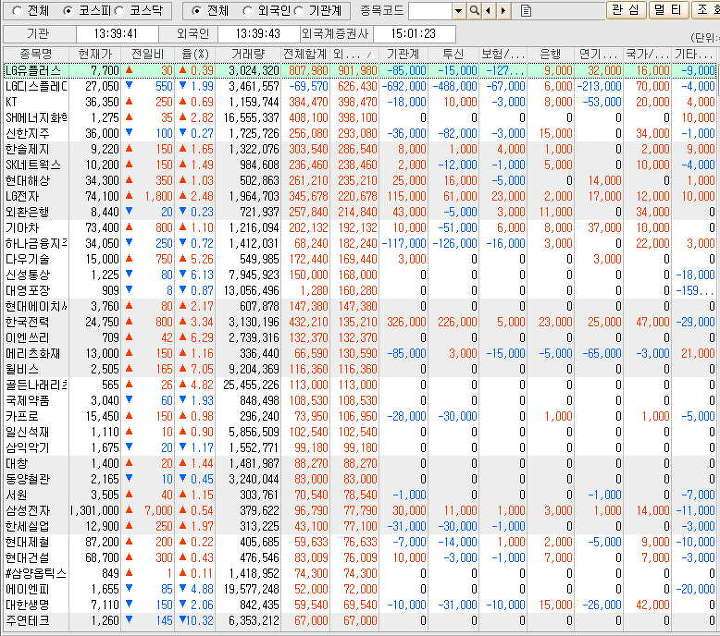Screen dimensions: 720x636
Task: Select the 외국인 investor radio button
Action: click(248, 11)
